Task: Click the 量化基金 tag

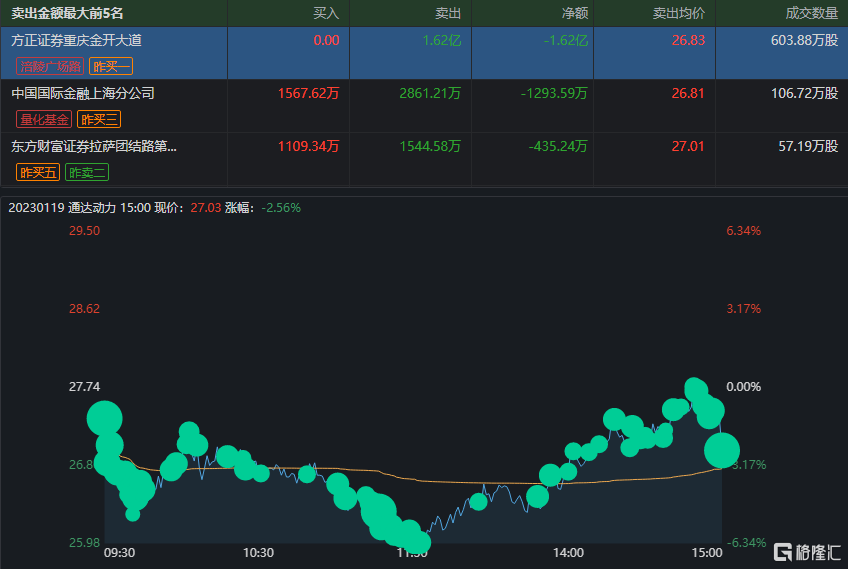Action: tap(44, 120)
